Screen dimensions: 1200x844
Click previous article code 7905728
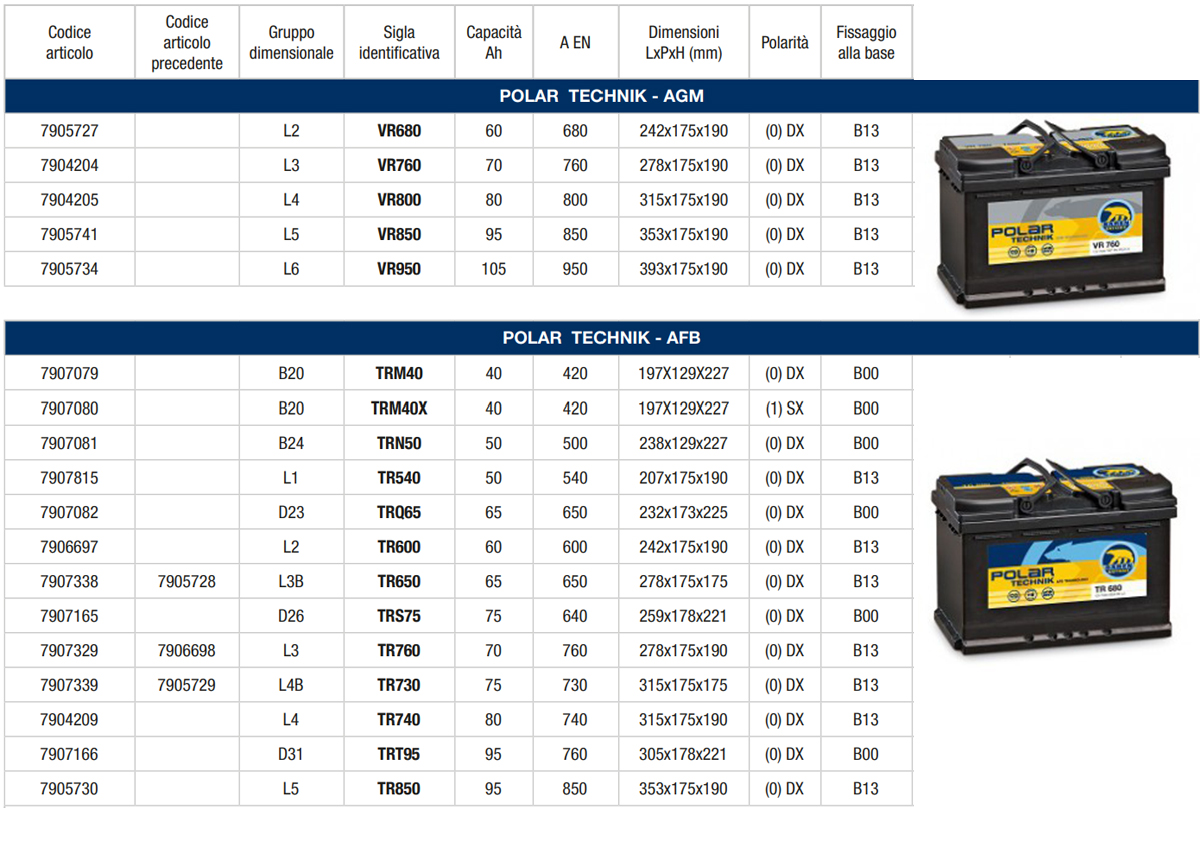pyautogui.click(x=187, y=581)
